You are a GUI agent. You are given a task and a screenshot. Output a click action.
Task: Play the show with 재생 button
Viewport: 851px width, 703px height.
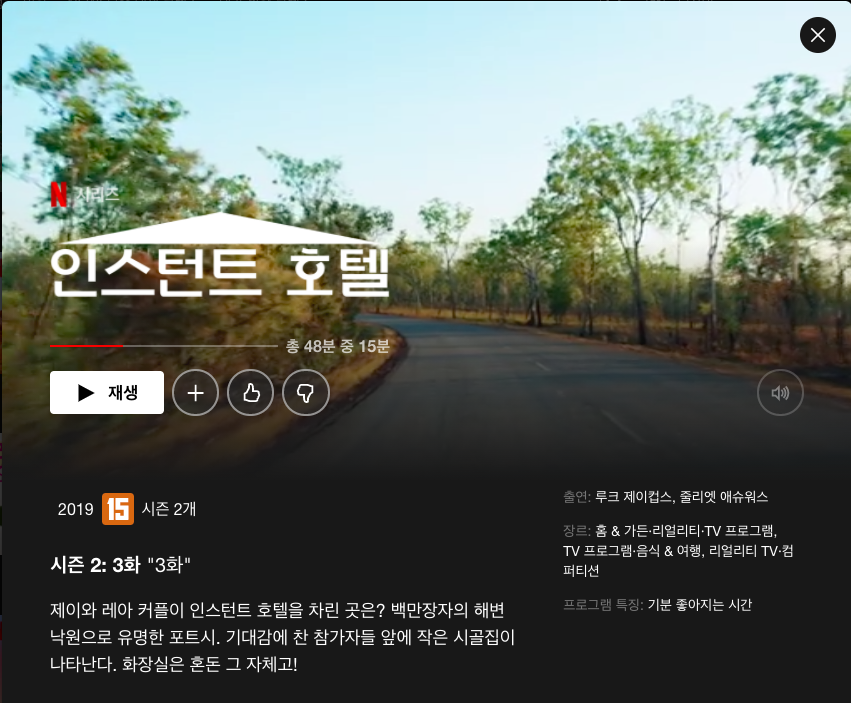click(107, 392)
